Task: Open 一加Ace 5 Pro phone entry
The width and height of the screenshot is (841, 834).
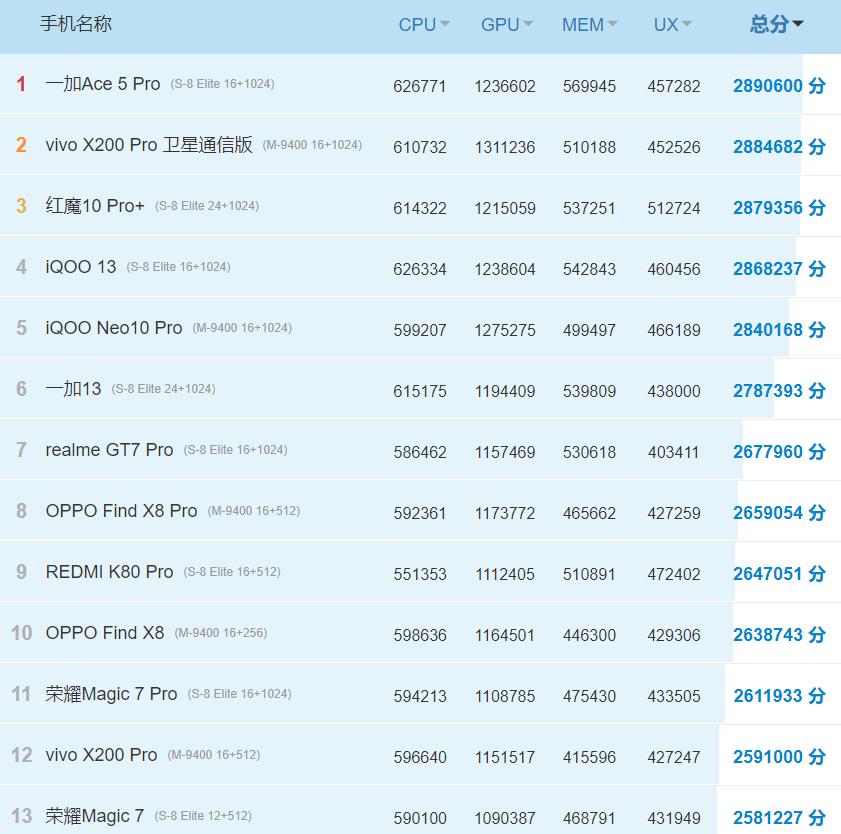Action: 103,84
